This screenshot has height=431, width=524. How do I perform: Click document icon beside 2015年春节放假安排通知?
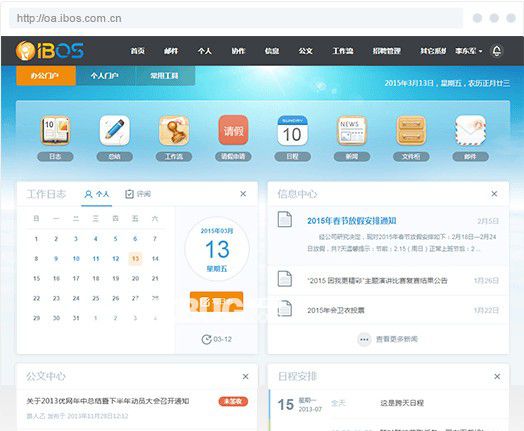coord(285,220)
